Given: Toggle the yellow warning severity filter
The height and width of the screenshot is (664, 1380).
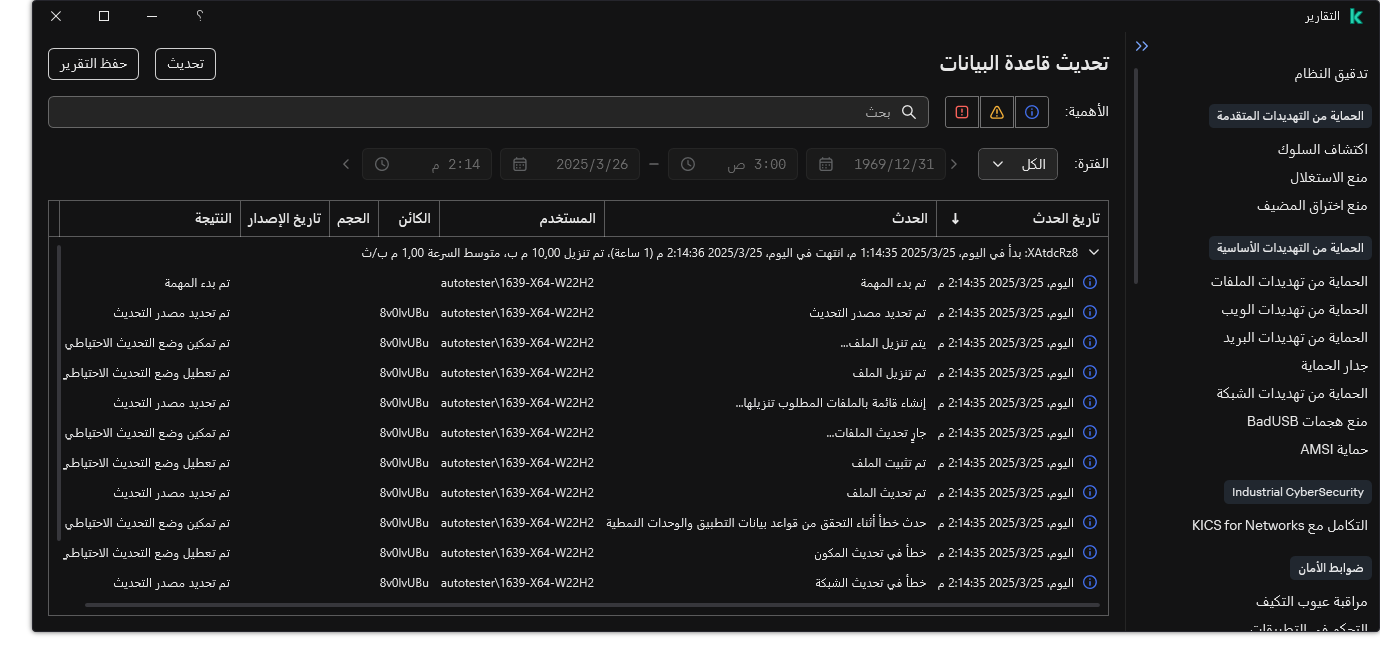Looking at the screenshot, I should pyautogui.click(x=996, y=112).
